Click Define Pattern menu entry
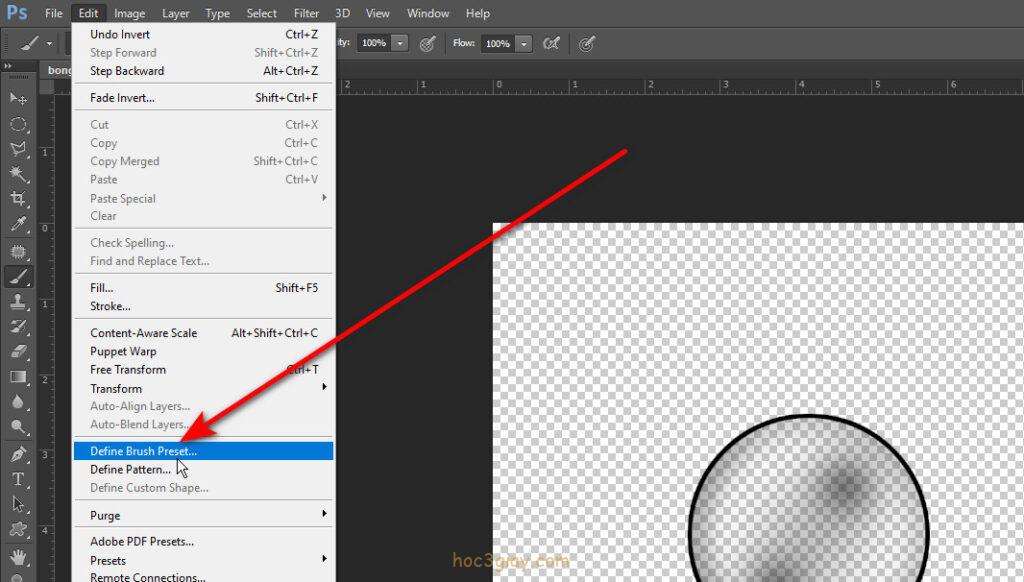1024x582 pixels. 130,469
